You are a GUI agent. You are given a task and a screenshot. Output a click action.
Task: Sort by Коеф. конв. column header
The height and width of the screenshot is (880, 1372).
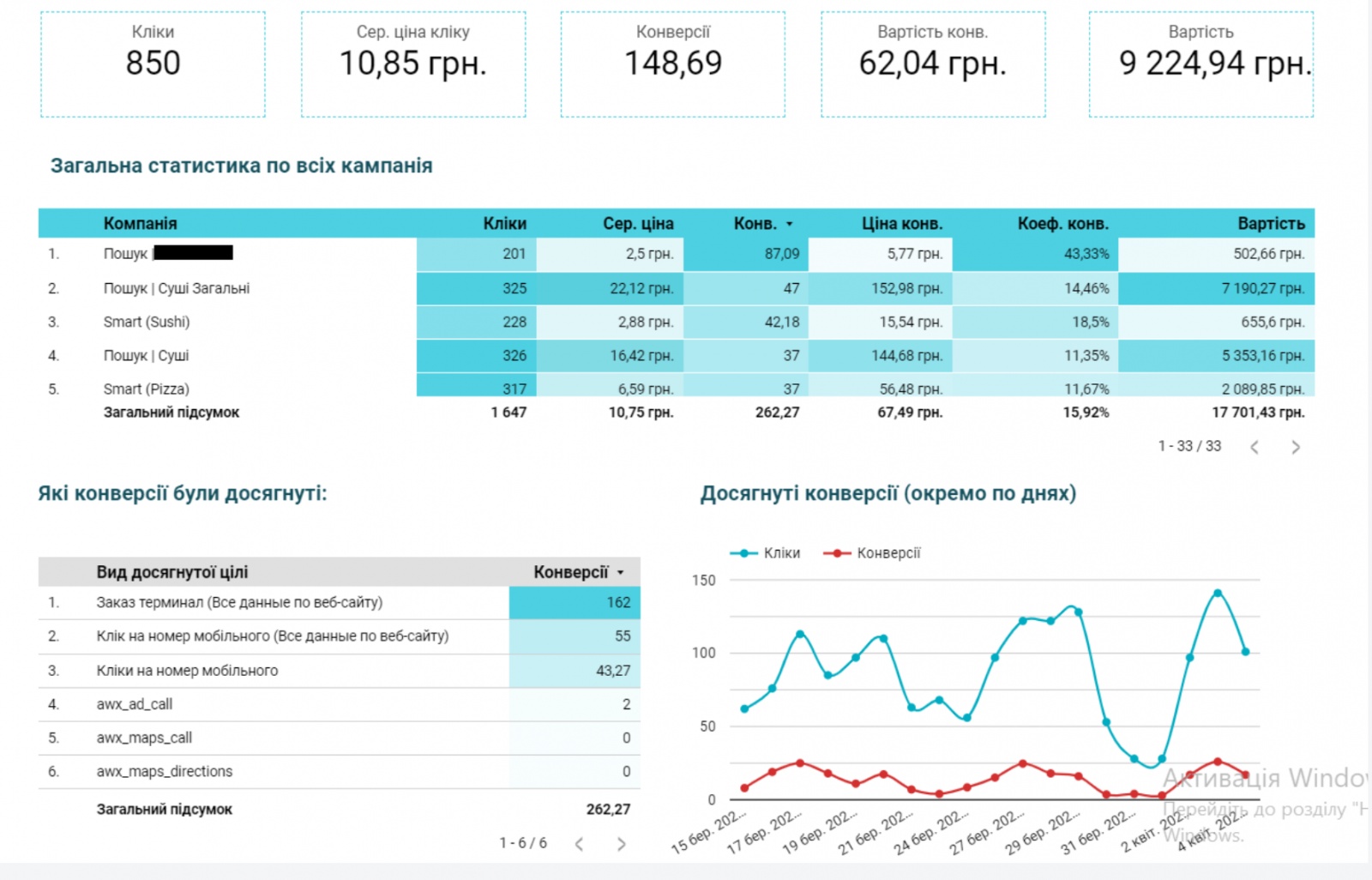pyautogui.click(x=1062, y=224)
